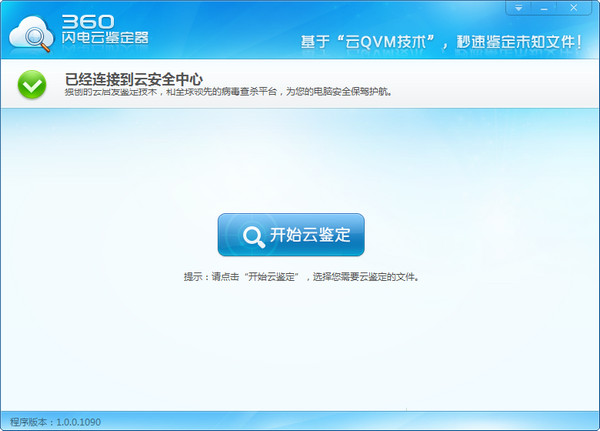Close the 360 闪电云鉴定器 window

click(x=576, y=7)
